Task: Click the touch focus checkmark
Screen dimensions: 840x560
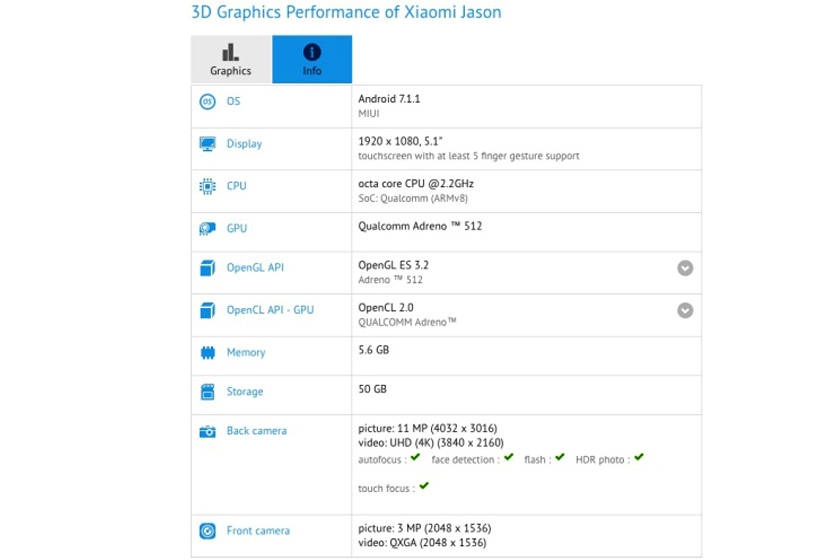Action: click(424, 486)
